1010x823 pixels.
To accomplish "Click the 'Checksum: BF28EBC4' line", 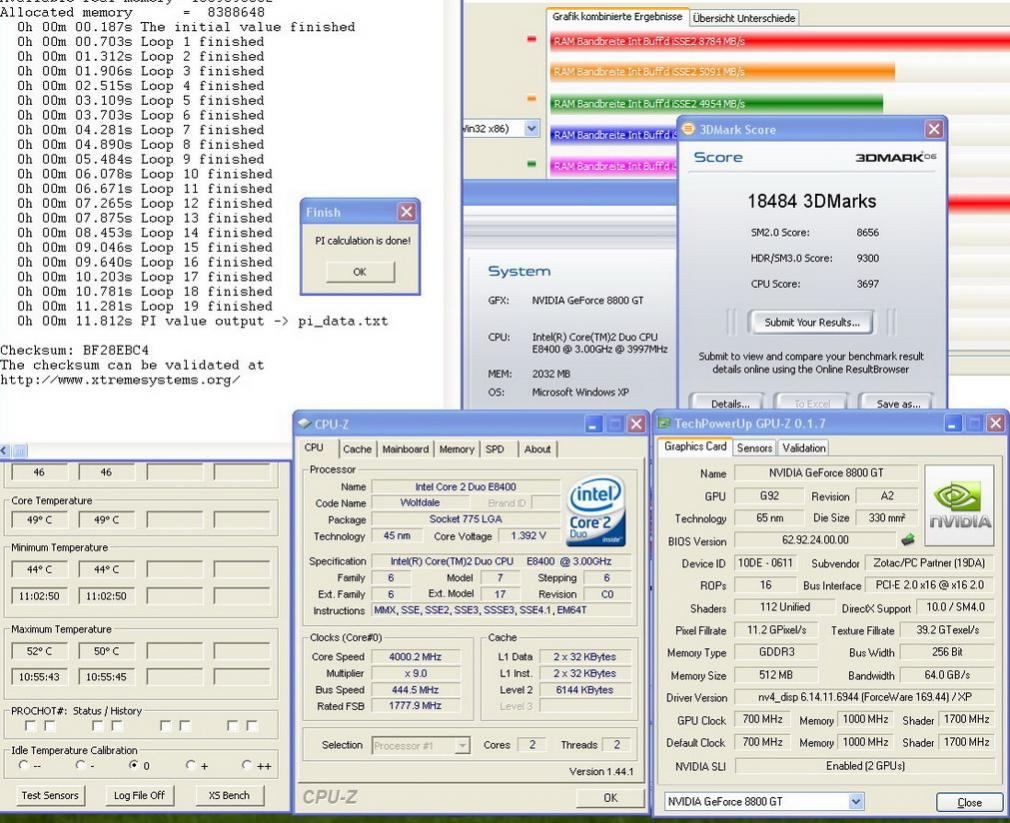I will 74,350.
